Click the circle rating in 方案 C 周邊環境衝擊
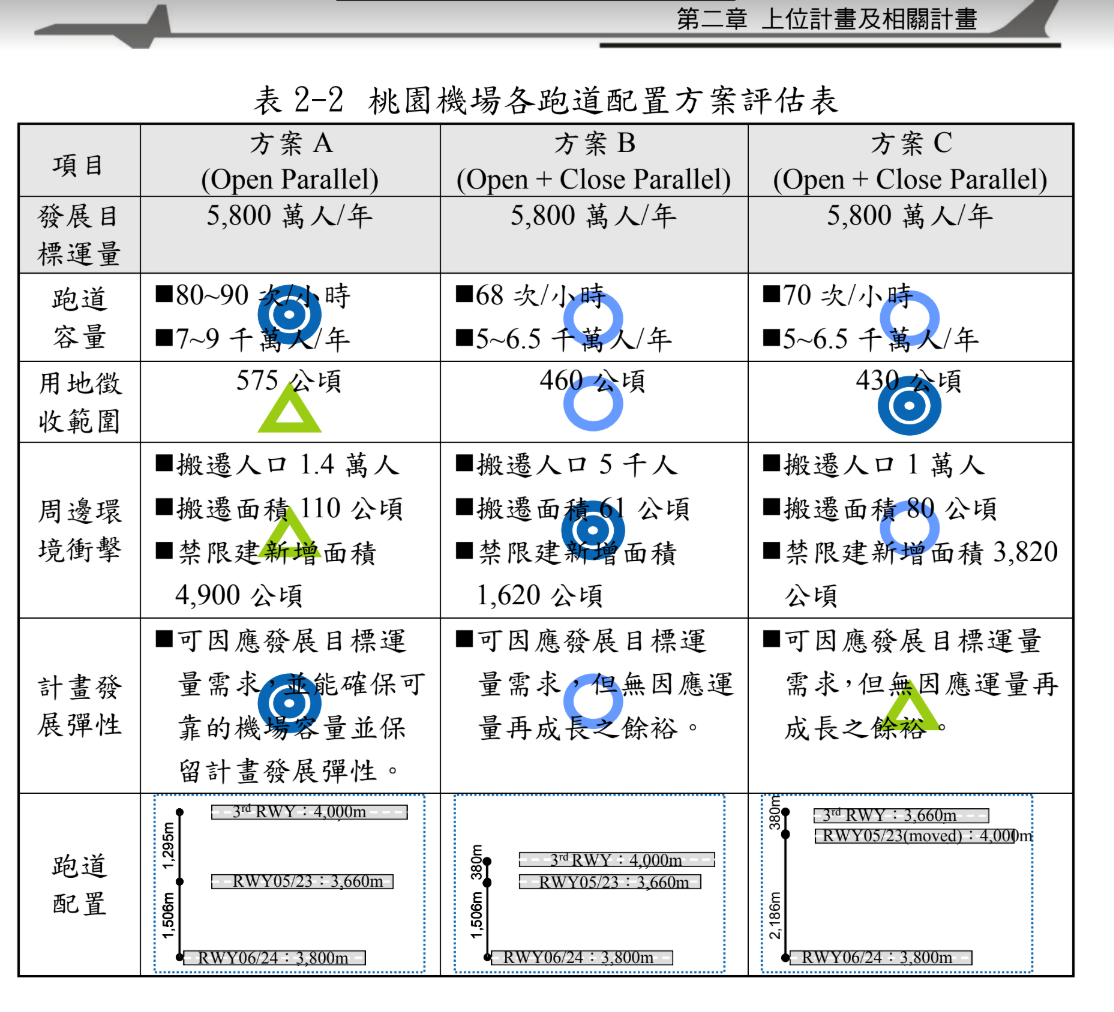 click(x=909, y=529)
